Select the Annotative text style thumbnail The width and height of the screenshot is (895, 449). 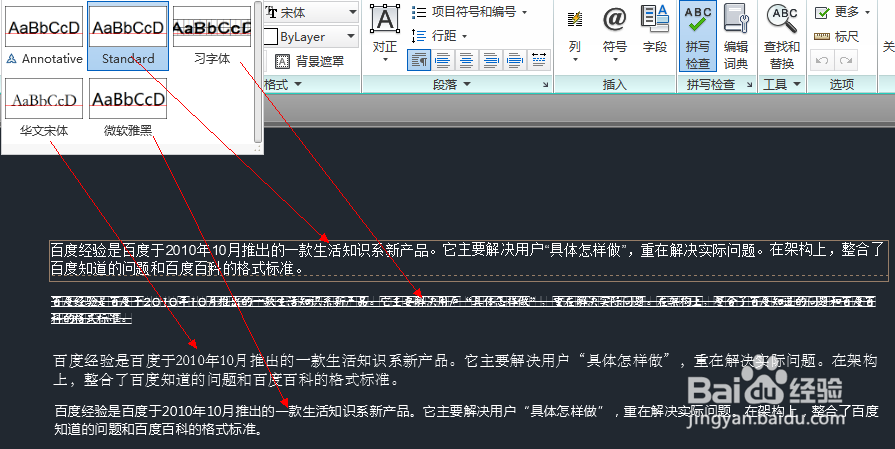coord(44,35)
